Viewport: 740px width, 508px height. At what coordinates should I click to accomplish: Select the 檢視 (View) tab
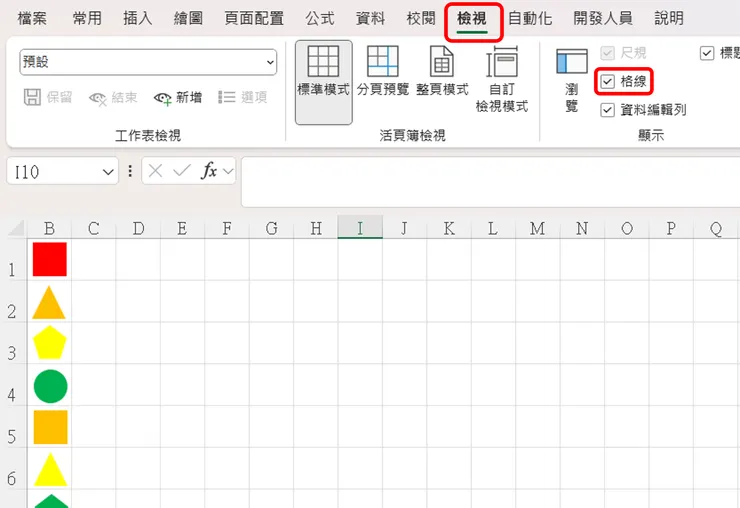point(472,18)
